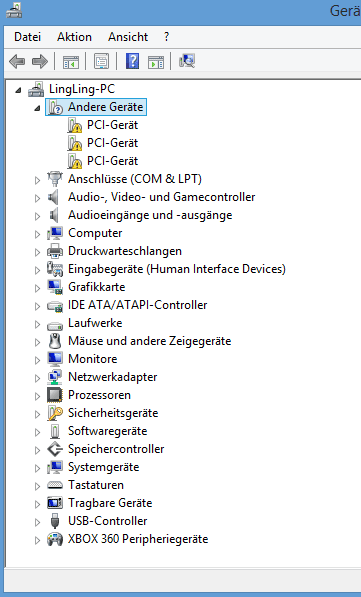The height and width of the screenshot is (597, 361).
Task: Open the Ansicht menu
Action: pos(128,37)
